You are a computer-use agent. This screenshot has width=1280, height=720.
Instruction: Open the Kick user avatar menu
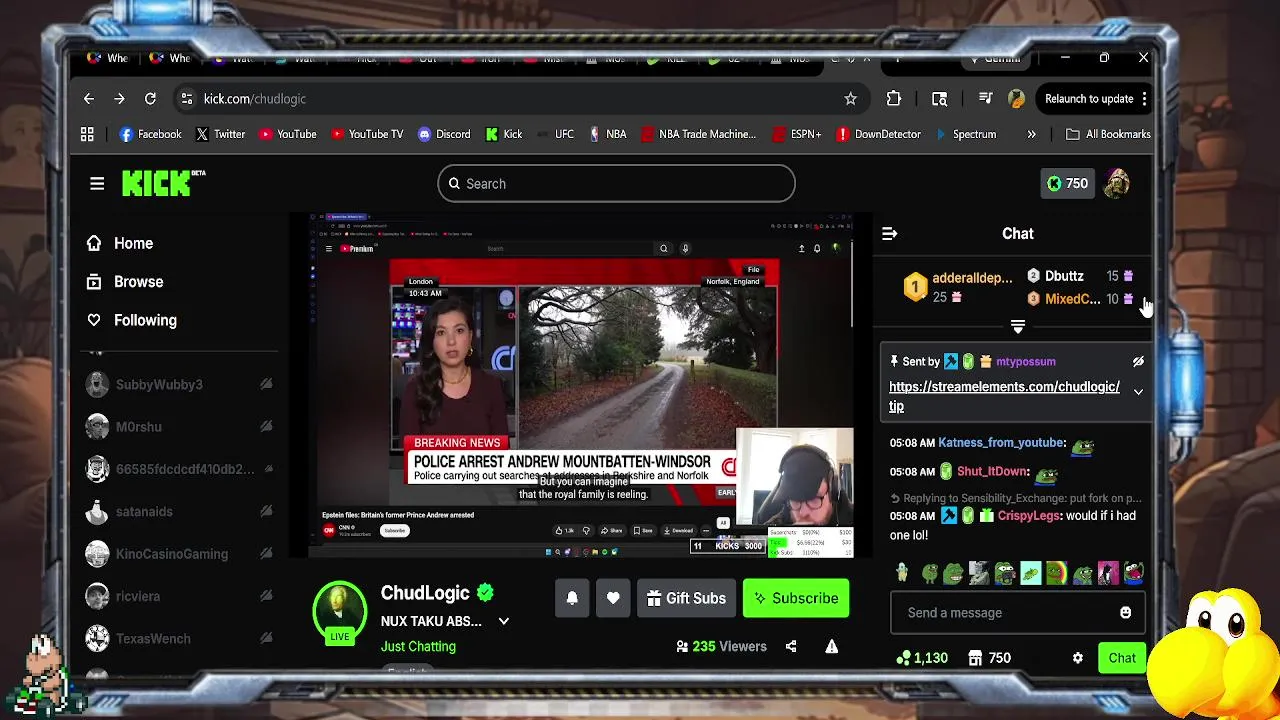[1117, 183]
